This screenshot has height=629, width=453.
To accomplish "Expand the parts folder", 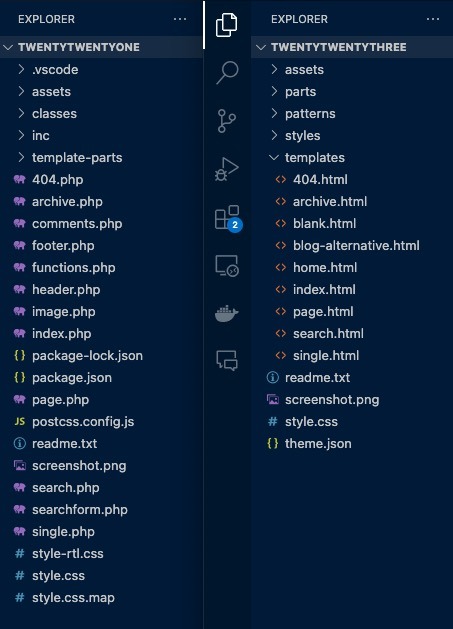I will [352, 91].
